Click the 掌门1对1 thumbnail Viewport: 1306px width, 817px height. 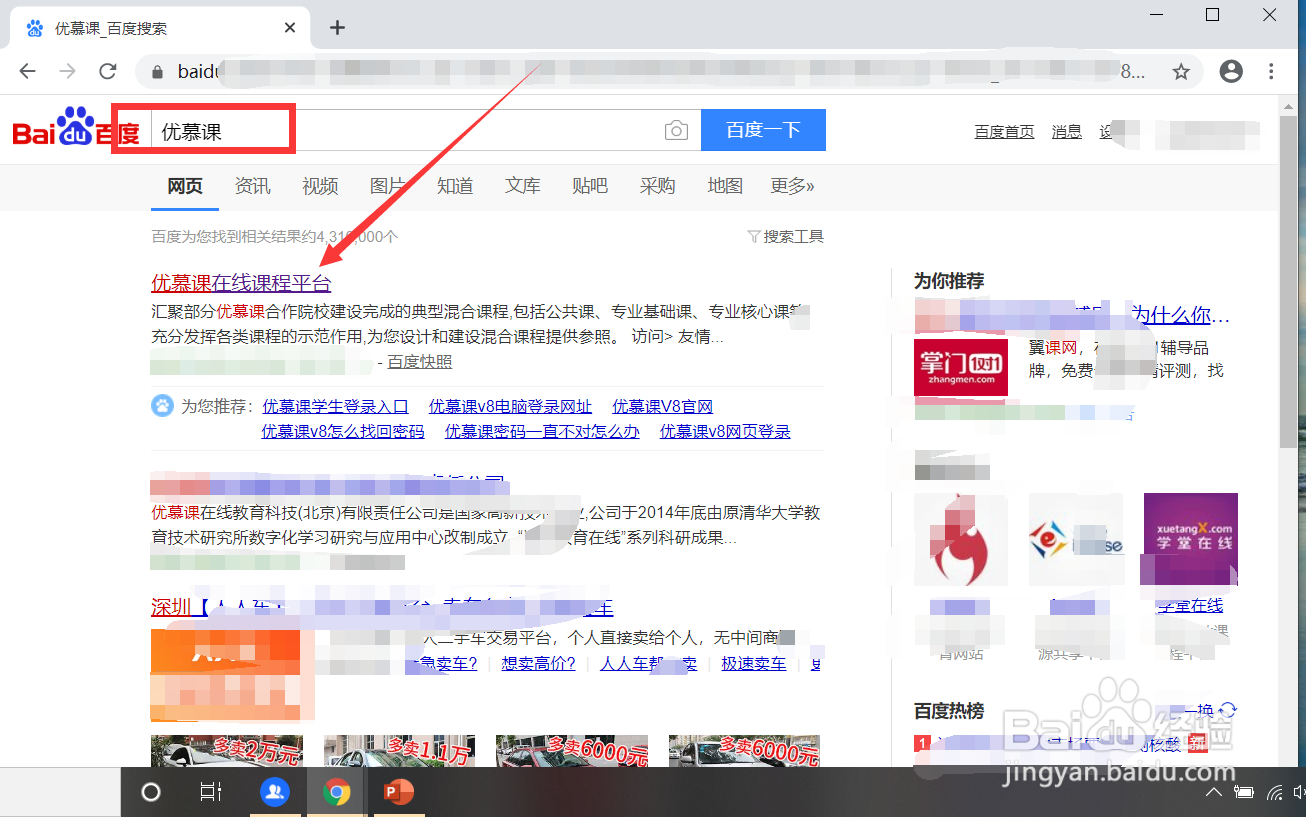pos(961,367)
